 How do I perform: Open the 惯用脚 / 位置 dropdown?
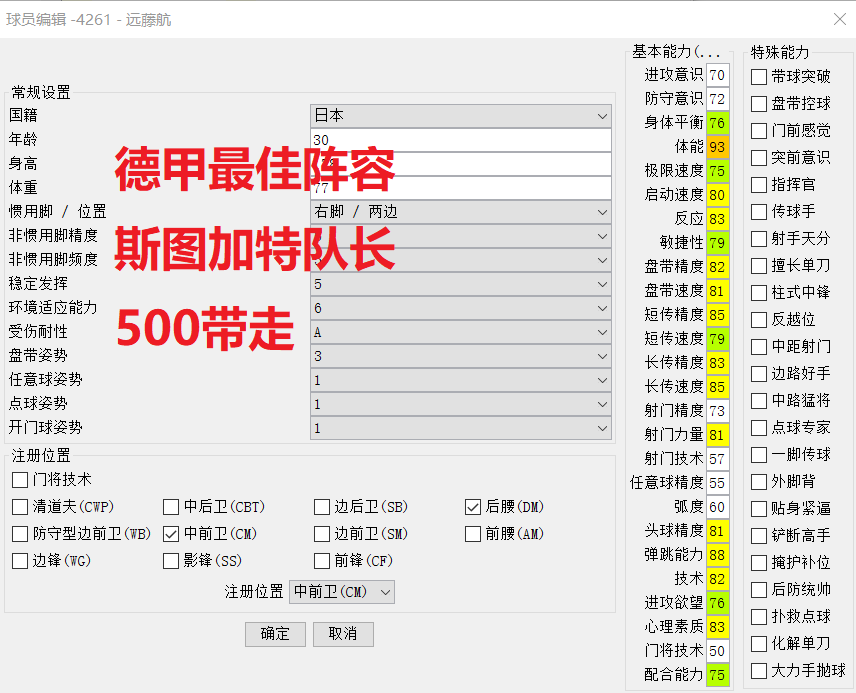(x=461, y=212)
